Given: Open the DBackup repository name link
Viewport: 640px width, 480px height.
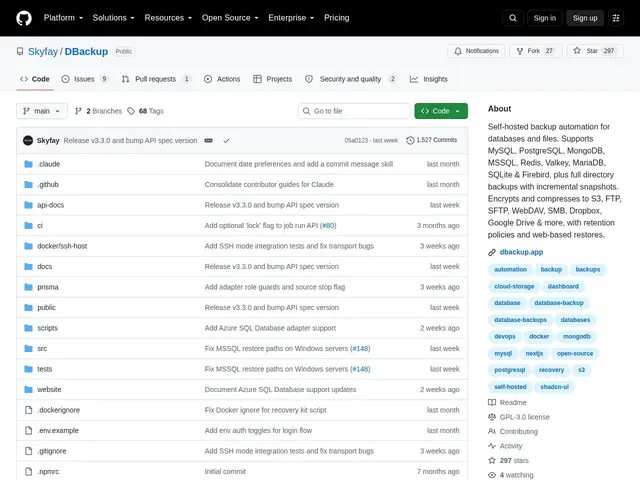Looking at the screenshot, I should click(x=86, y=51).
